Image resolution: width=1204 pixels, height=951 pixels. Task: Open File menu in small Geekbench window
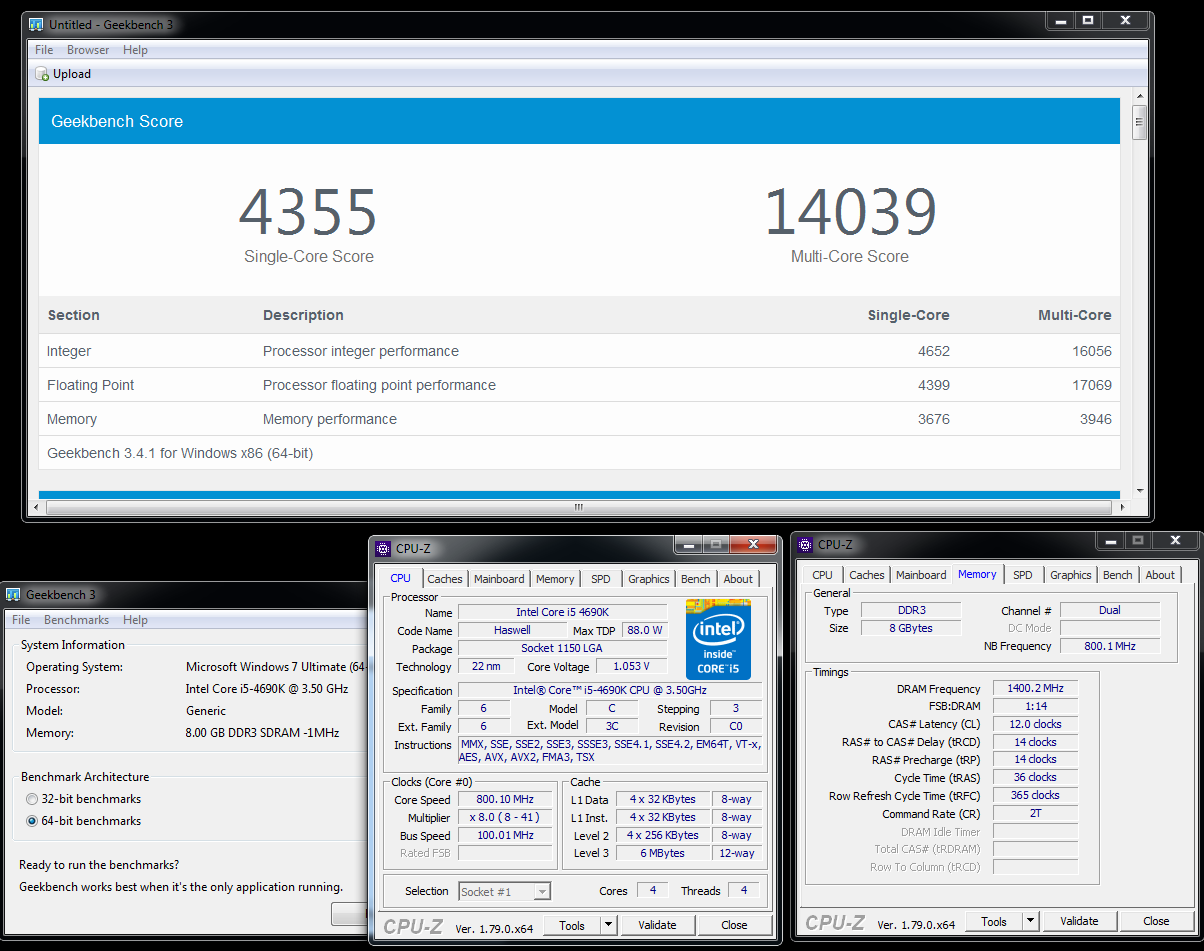(21, 620)
